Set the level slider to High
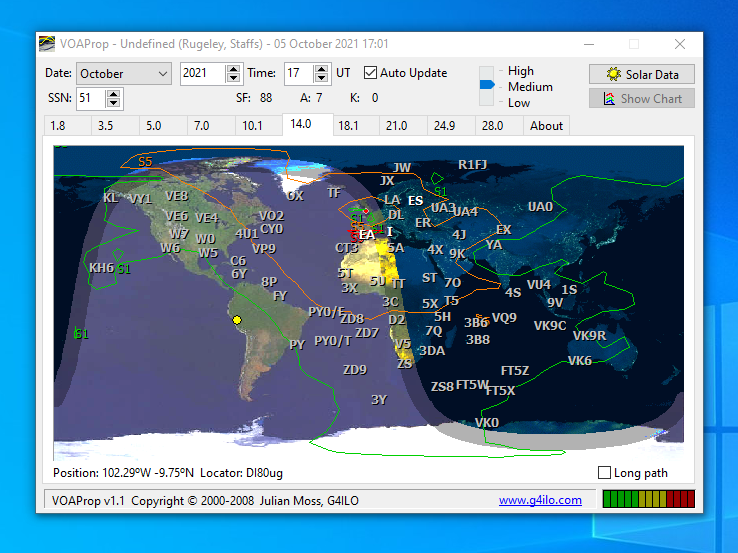738x553 pixels. [521, 71]
